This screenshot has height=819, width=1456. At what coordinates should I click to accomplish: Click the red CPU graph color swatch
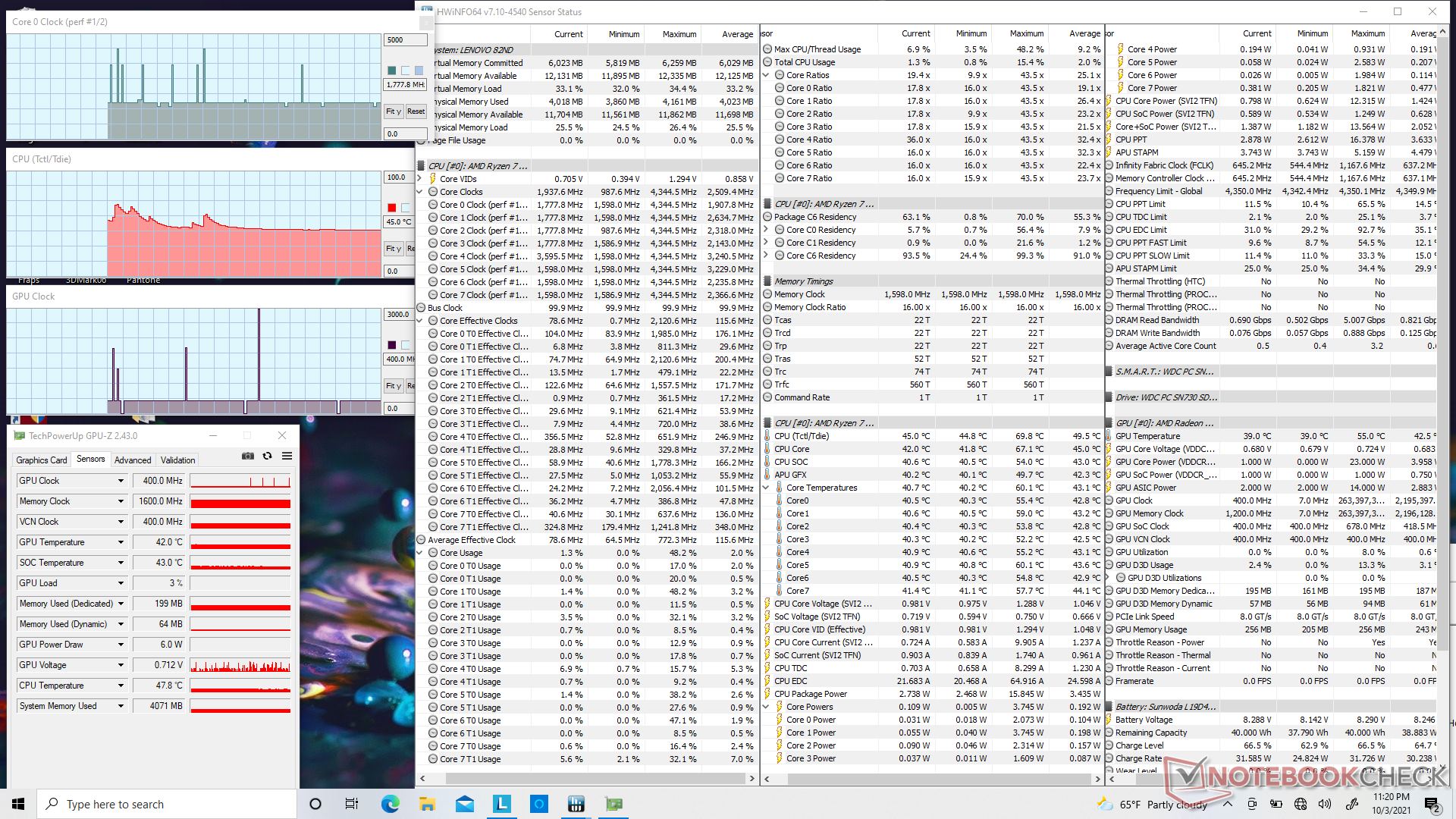tap(392, 208)
